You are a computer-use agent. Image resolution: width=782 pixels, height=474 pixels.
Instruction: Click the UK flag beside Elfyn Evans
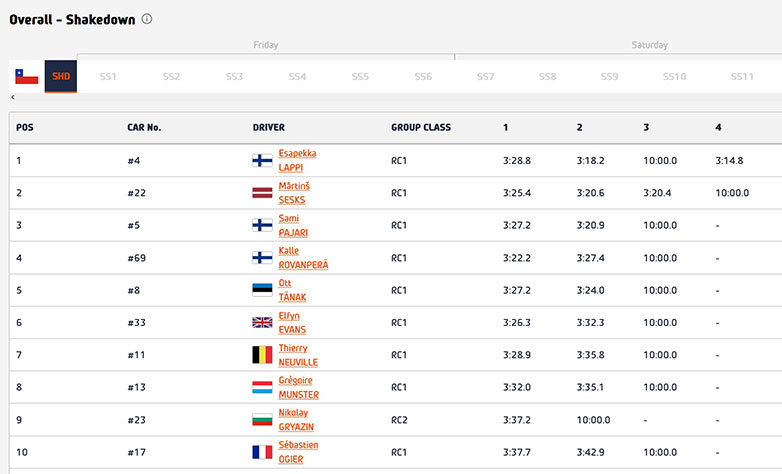pyautogui.click(x=262, y=322)
